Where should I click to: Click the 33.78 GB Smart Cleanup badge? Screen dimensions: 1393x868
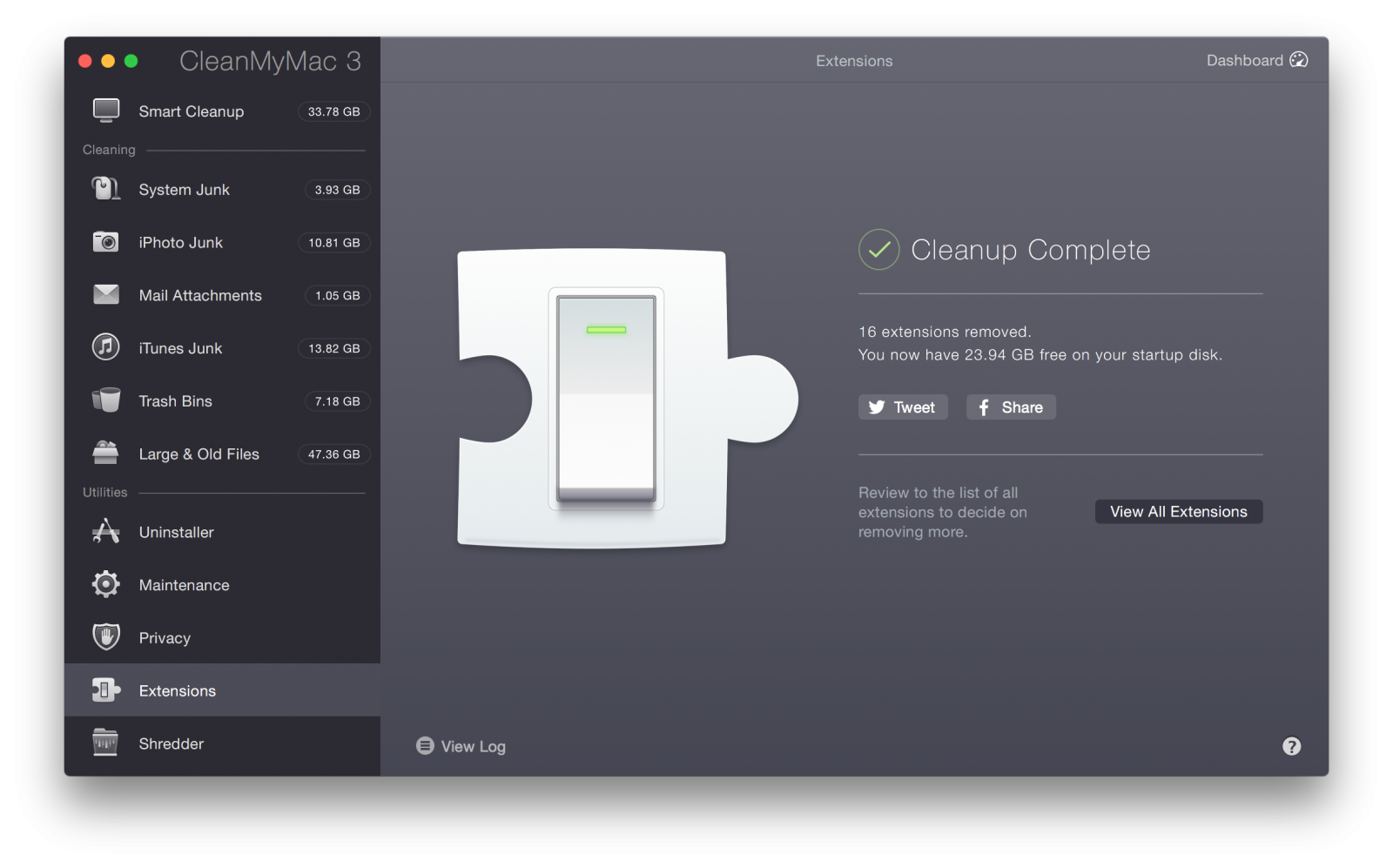click(x=334, y=111)
